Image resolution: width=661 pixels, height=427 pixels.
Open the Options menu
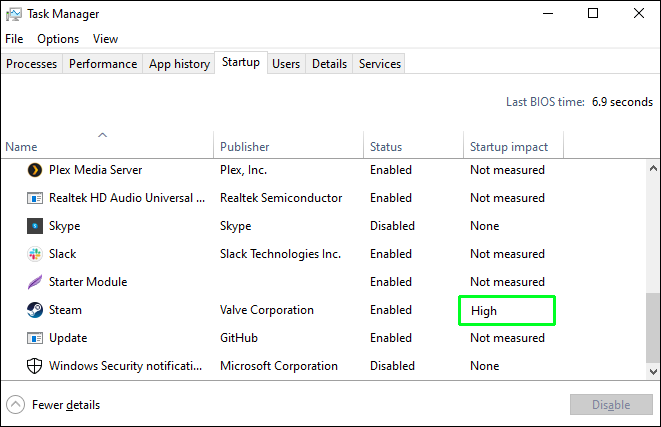tap(58, 39)
